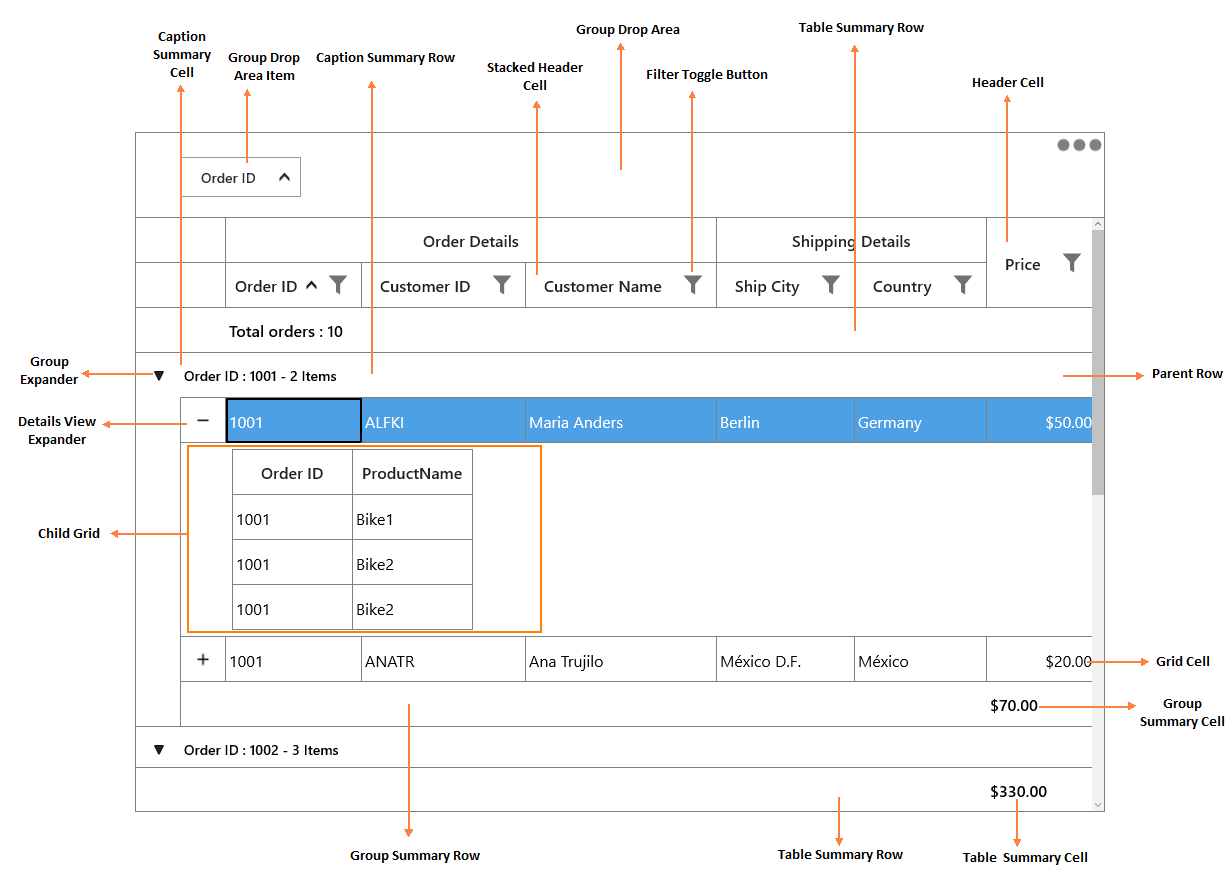Image resolution: width=1231 pixels, height=879 pixels.
Task: Open the Customer Name filter icon
Action: click(x=693, y=285)
